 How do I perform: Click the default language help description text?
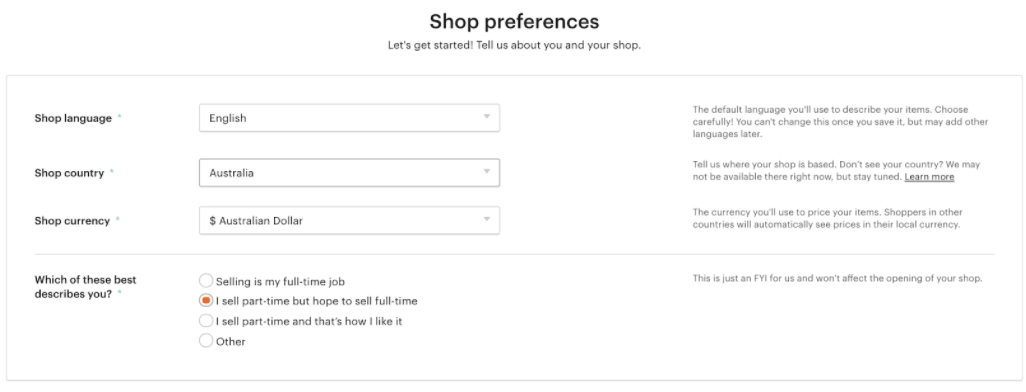840,122
